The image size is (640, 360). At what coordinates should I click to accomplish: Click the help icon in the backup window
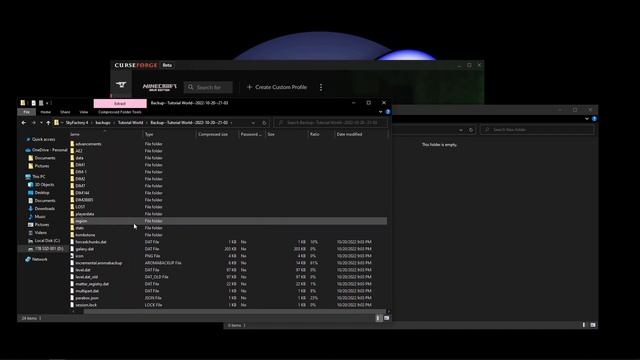point(388,112)
